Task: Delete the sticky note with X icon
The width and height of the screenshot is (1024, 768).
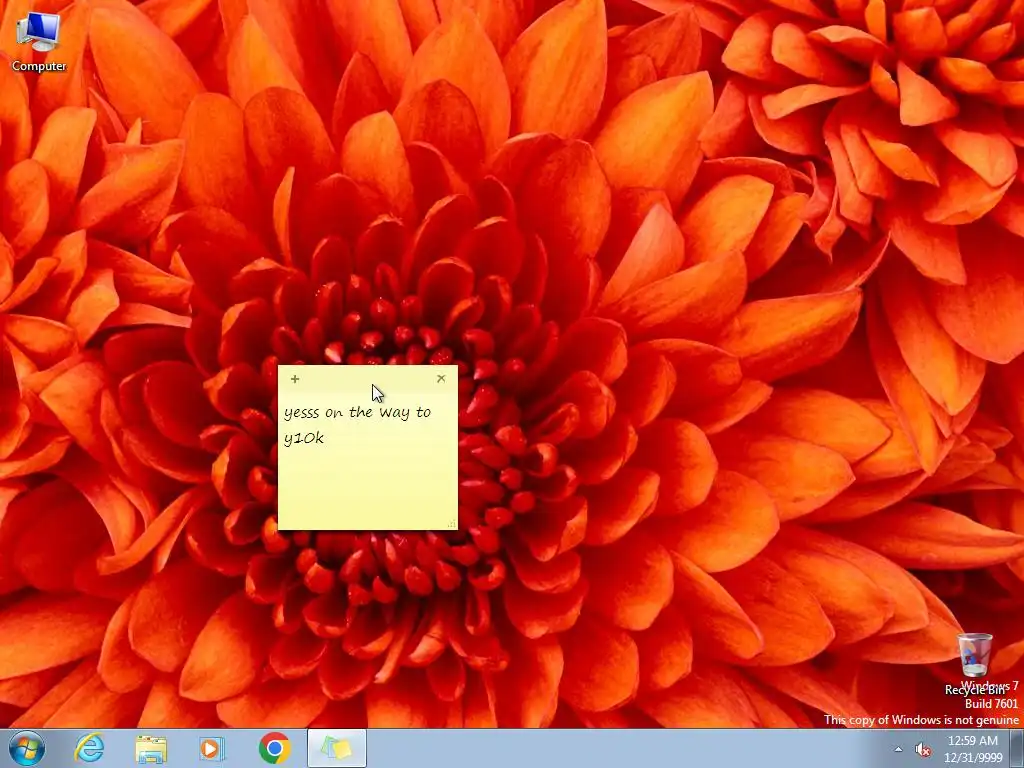Action: [441, 379]
